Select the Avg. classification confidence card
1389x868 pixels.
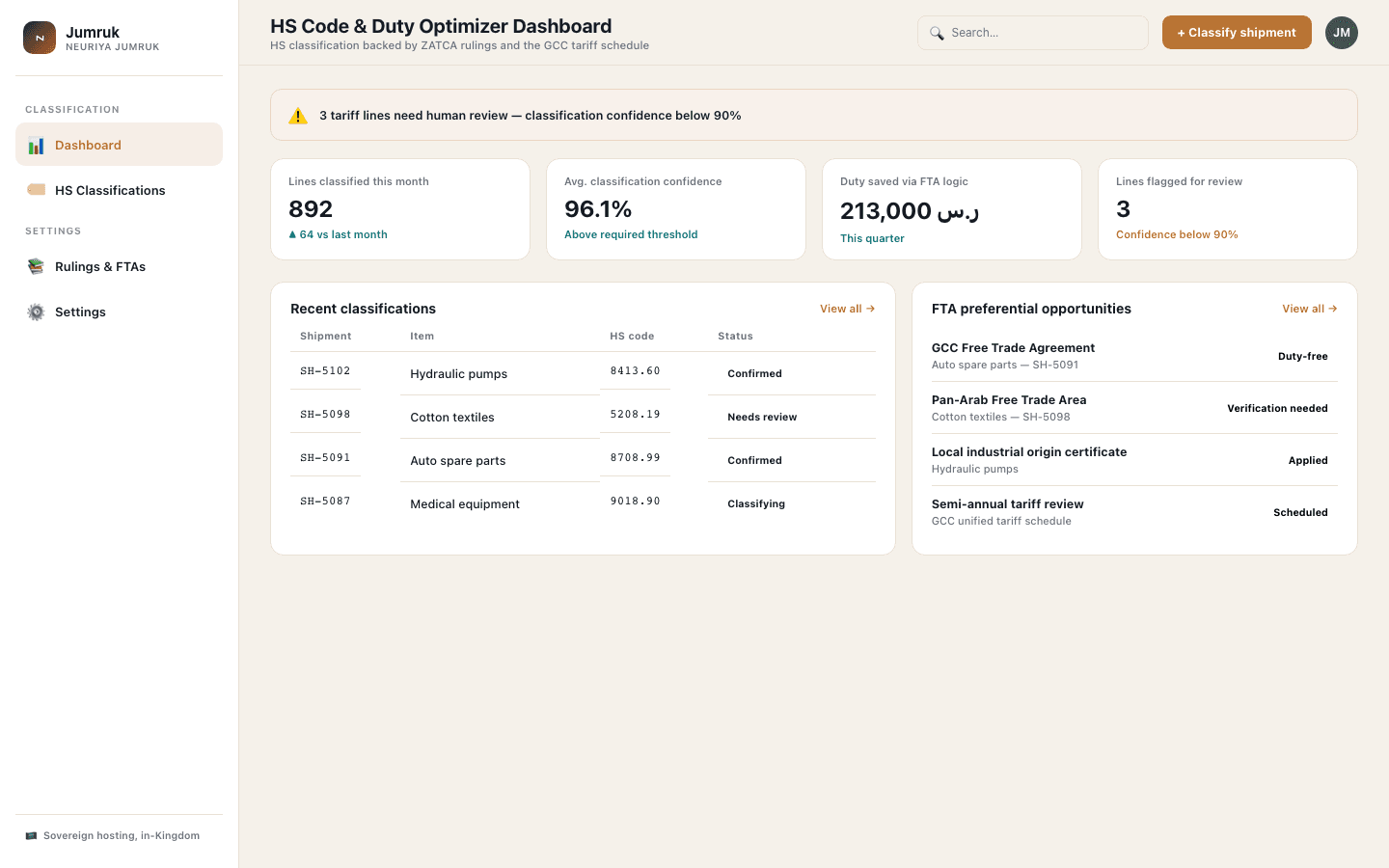click(676, 209)
